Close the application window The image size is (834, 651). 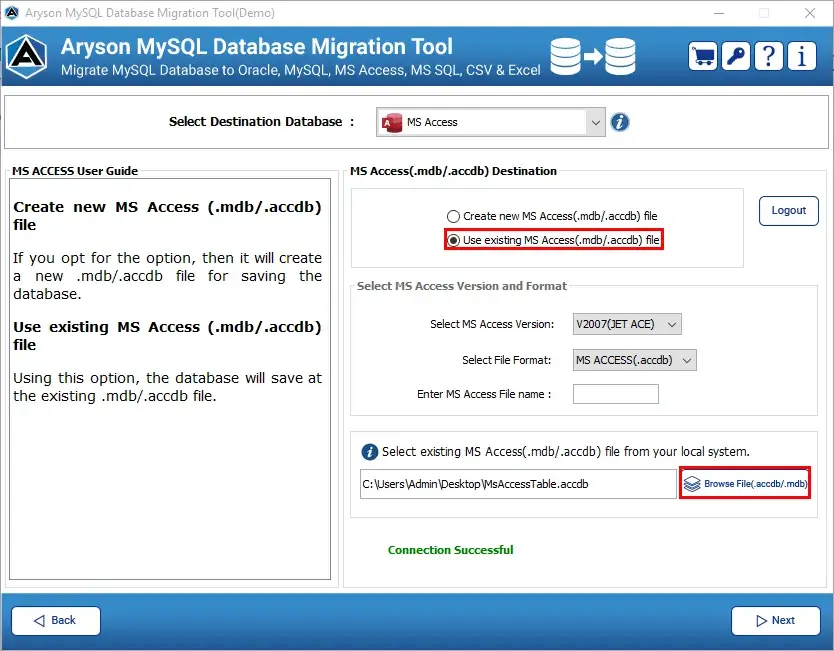coord(810,13)
